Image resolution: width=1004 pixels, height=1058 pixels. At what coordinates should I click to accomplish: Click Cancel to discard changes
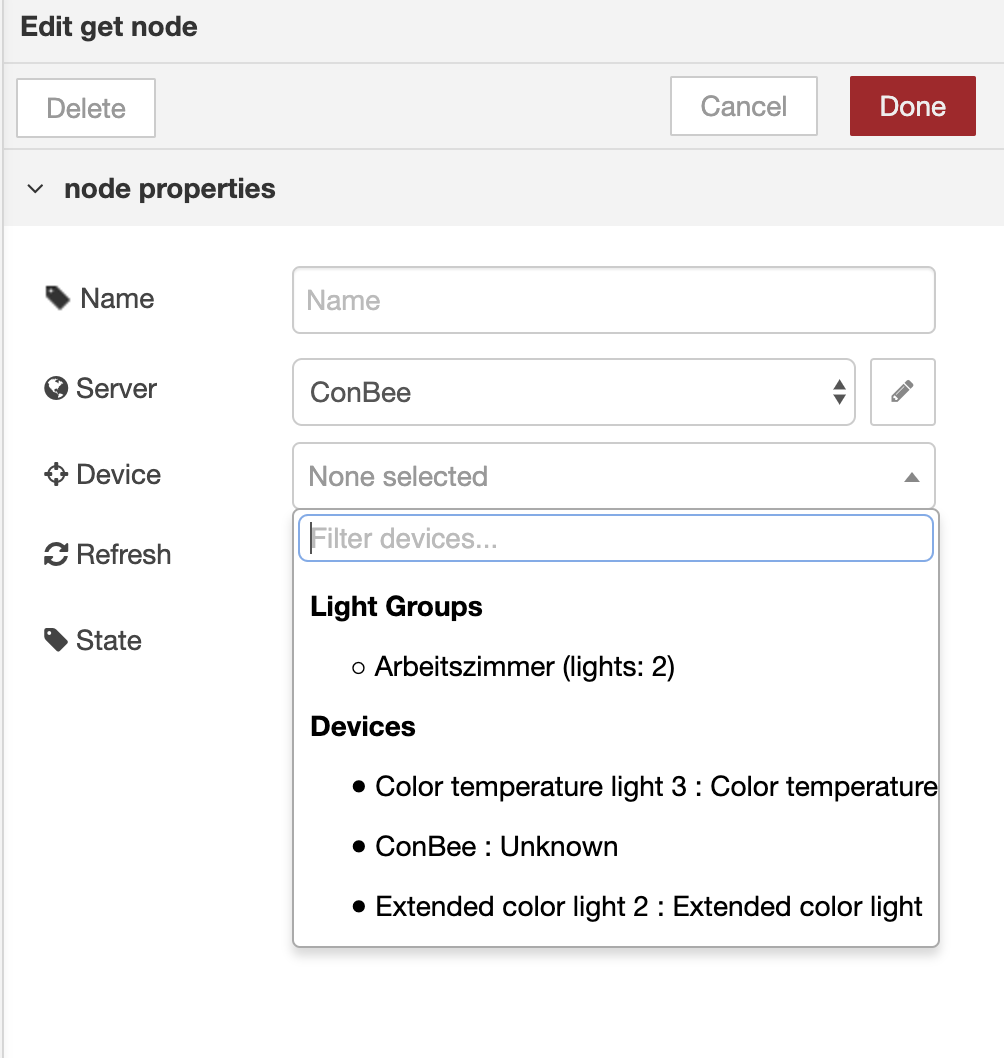click(743, 105)
